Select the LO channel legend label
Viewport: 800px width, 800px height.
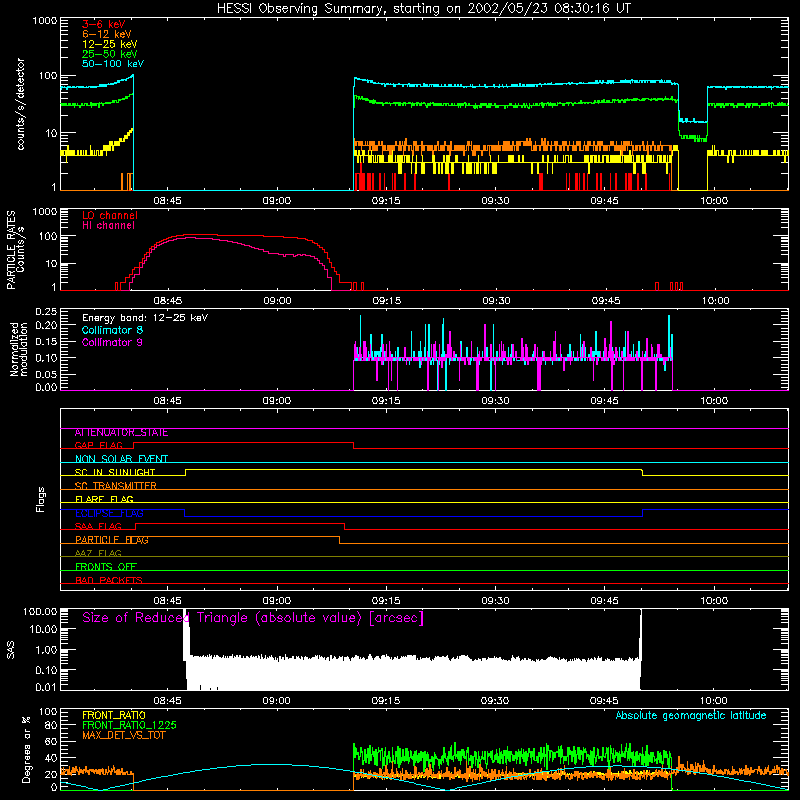pos(110,215)
